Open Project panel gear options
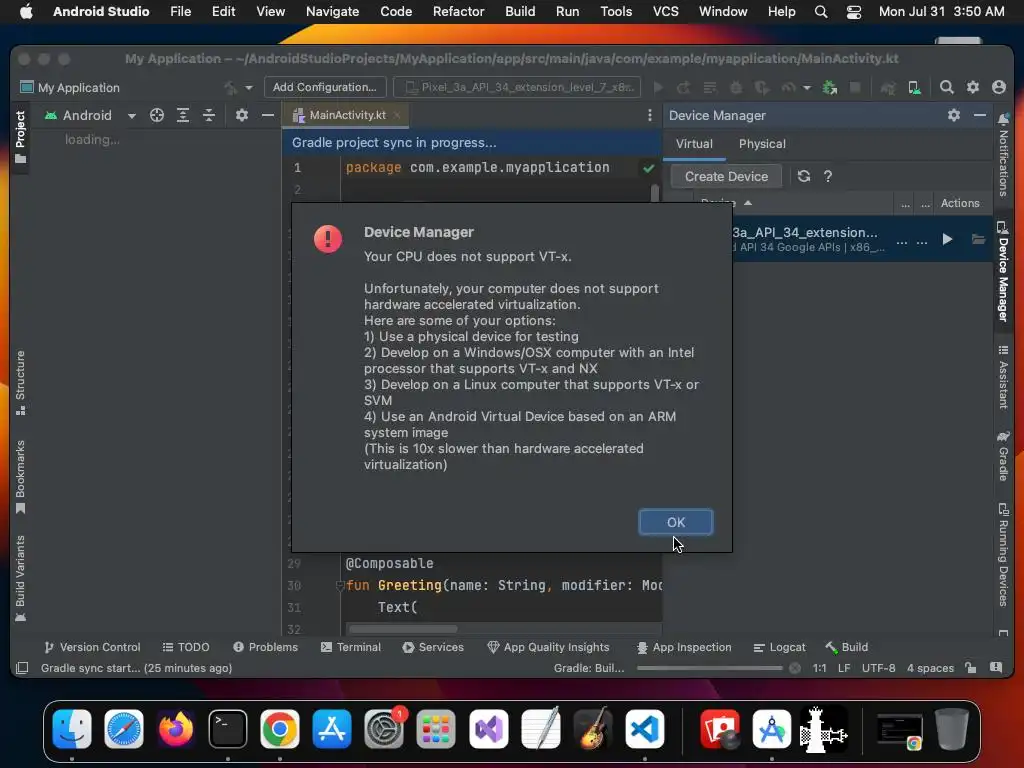The height and width of the screenshot is (768, 1024). (x=242, y=115)
